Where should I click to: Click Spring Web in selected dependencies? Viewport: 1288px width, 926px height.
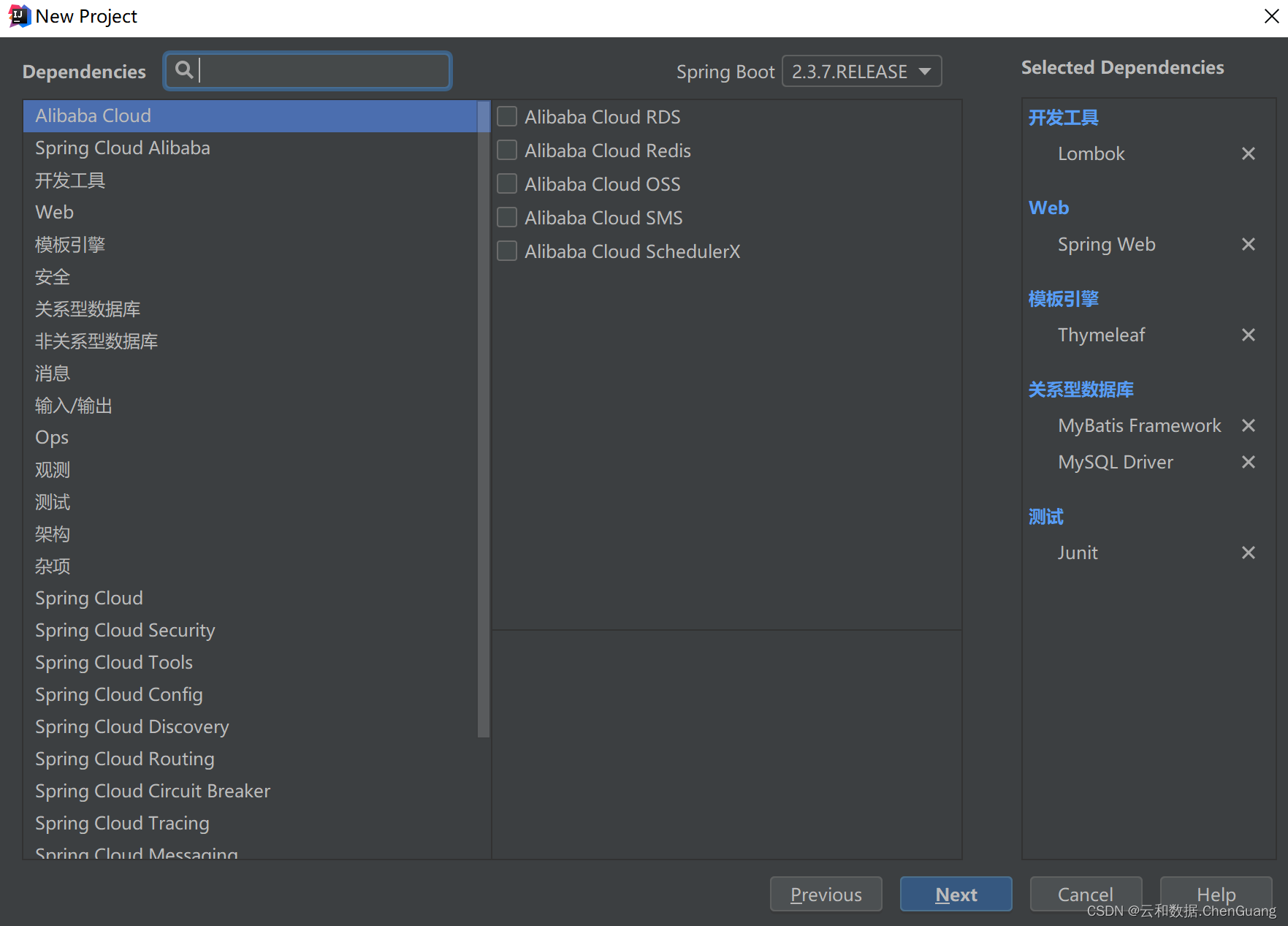point(1106,244)
